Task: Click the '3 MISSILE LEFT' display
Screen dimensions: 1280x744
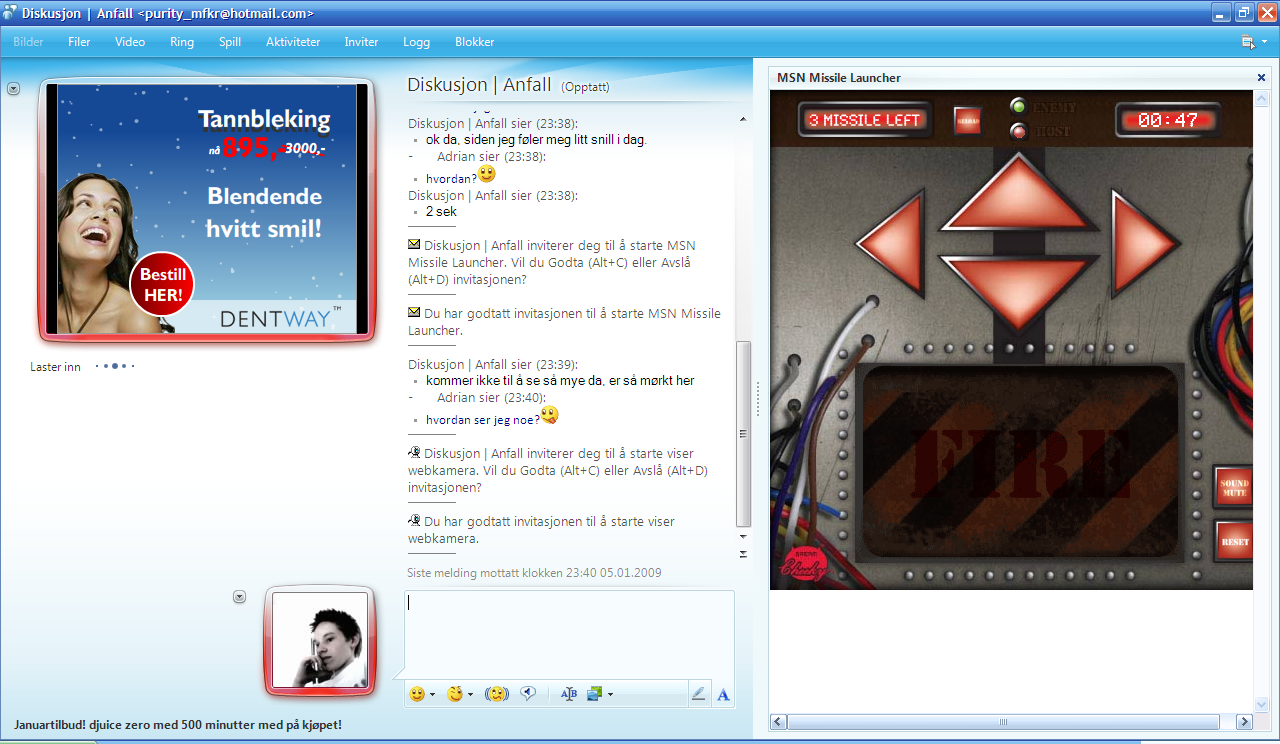Action: [x=865, y=120]
